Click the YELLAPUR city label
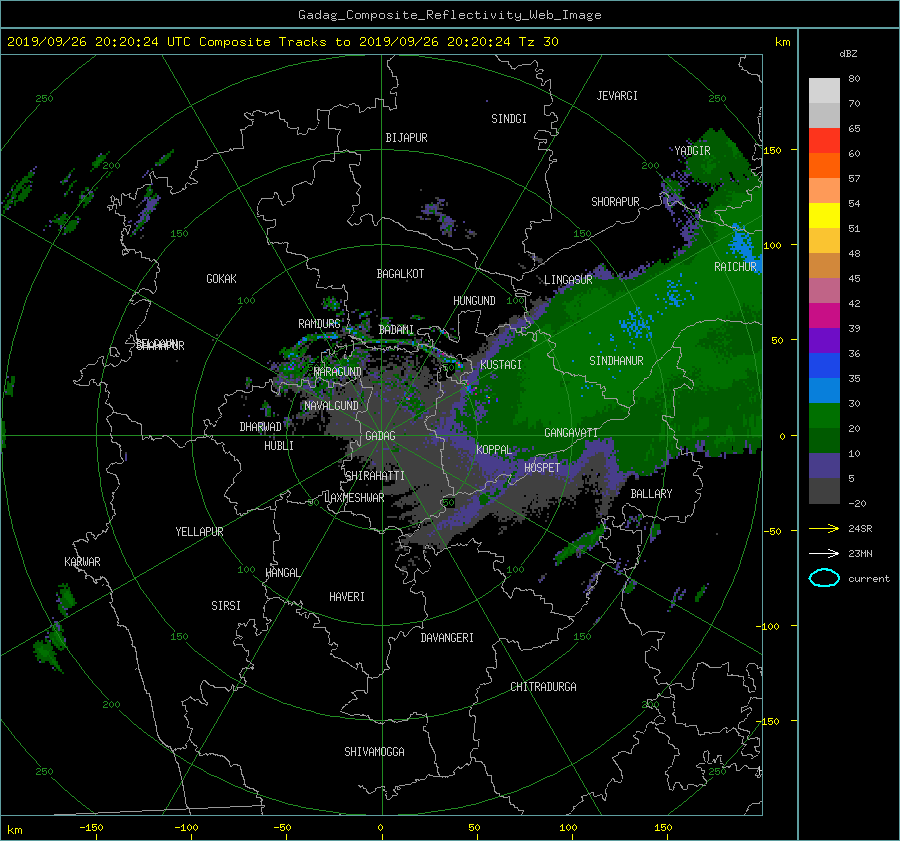The height and width of the screenshot is (841, 900). 199,532
